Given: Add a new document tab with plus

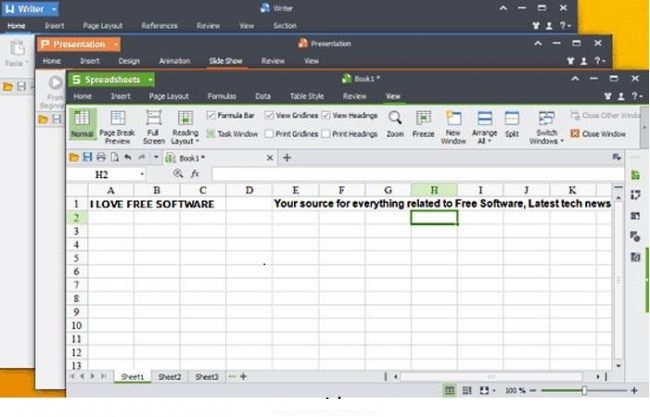Looking at the screenshot, I should [x=286, y=158].
